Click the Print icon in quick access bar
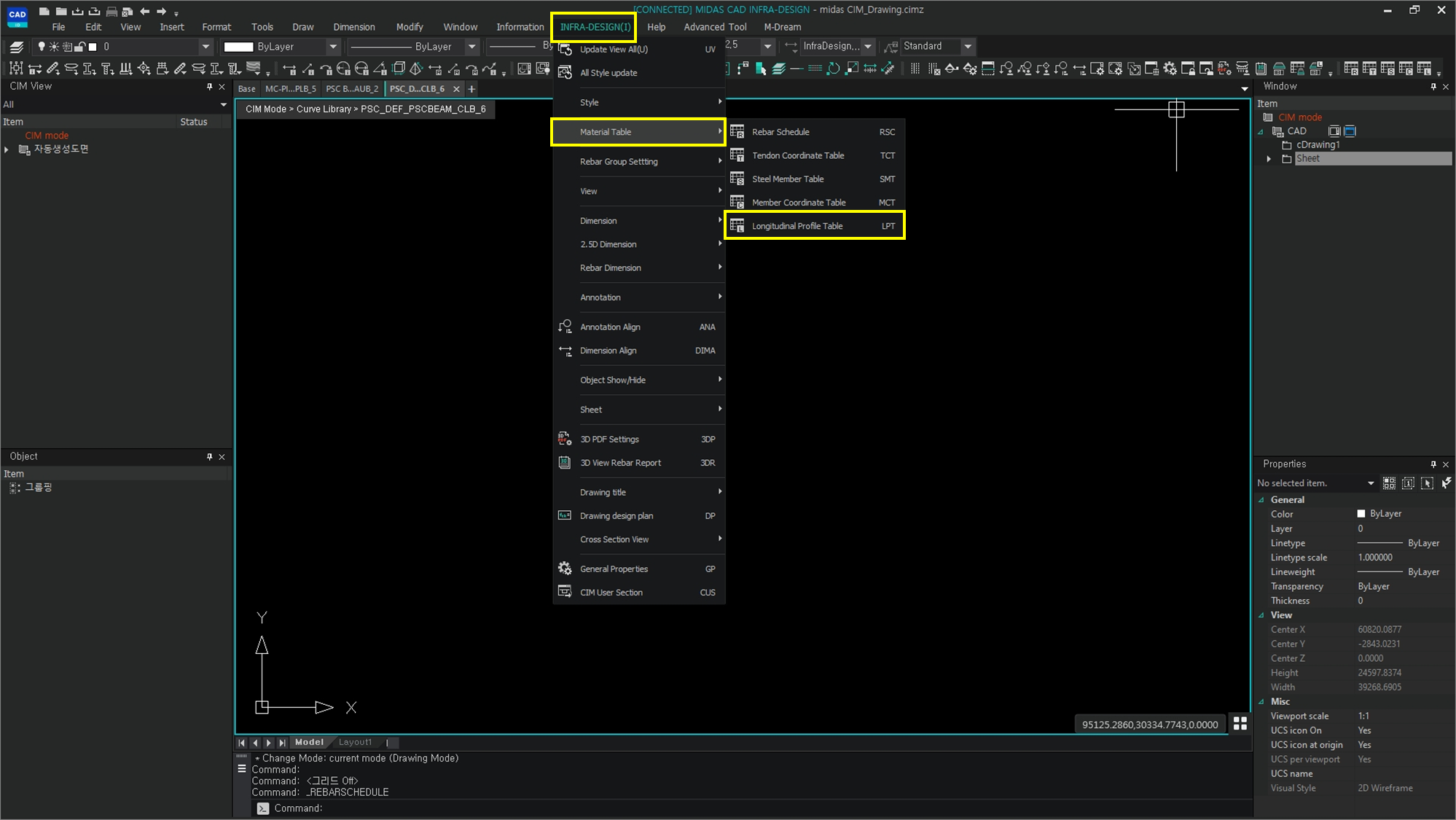This screenshot has width=1456, height=820. coord(111,11)
